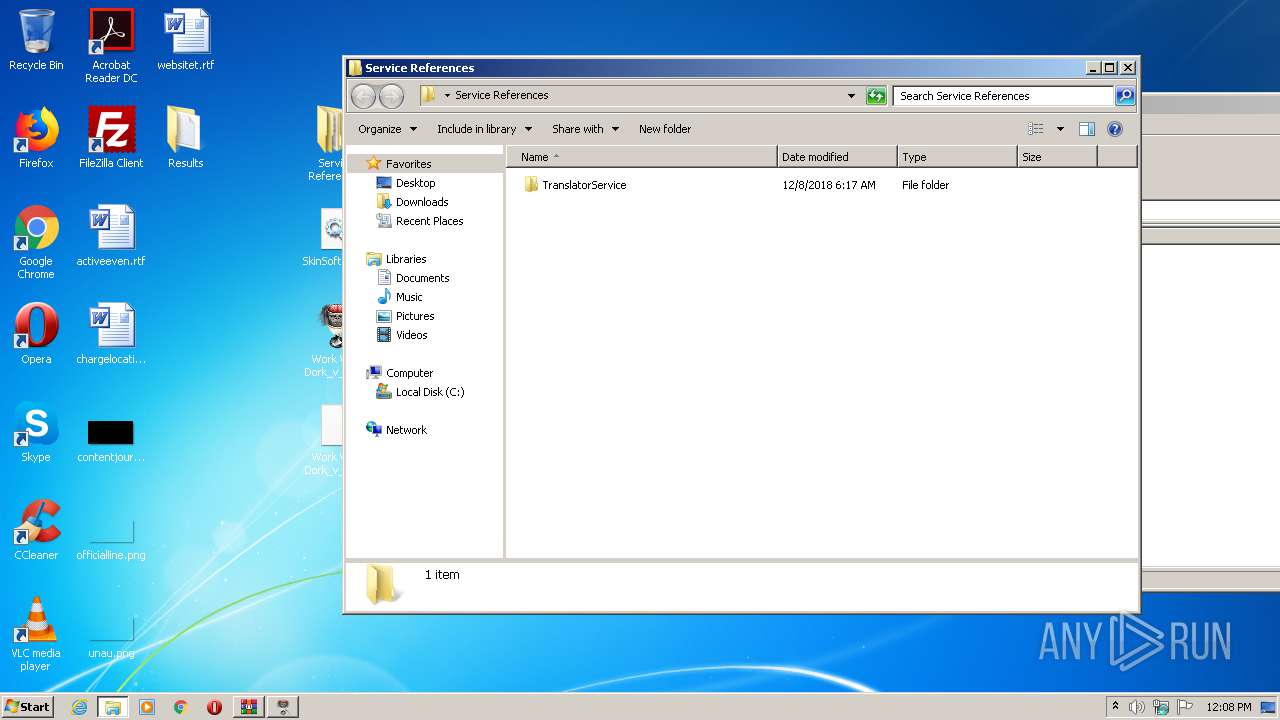The width and height of the screenshot is (1280, 720).
Task: Open Action Center flag tray icon
Action: 1184,707
